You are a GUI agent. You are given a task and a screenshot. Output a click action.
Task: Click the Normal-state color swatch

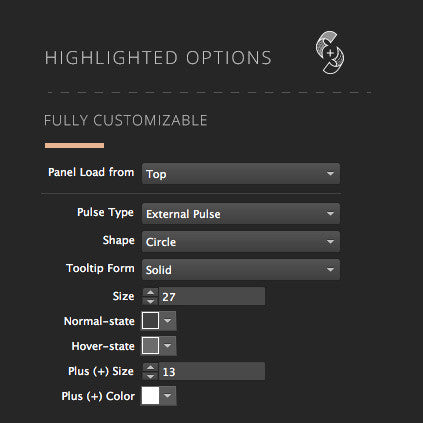[150, 321]
